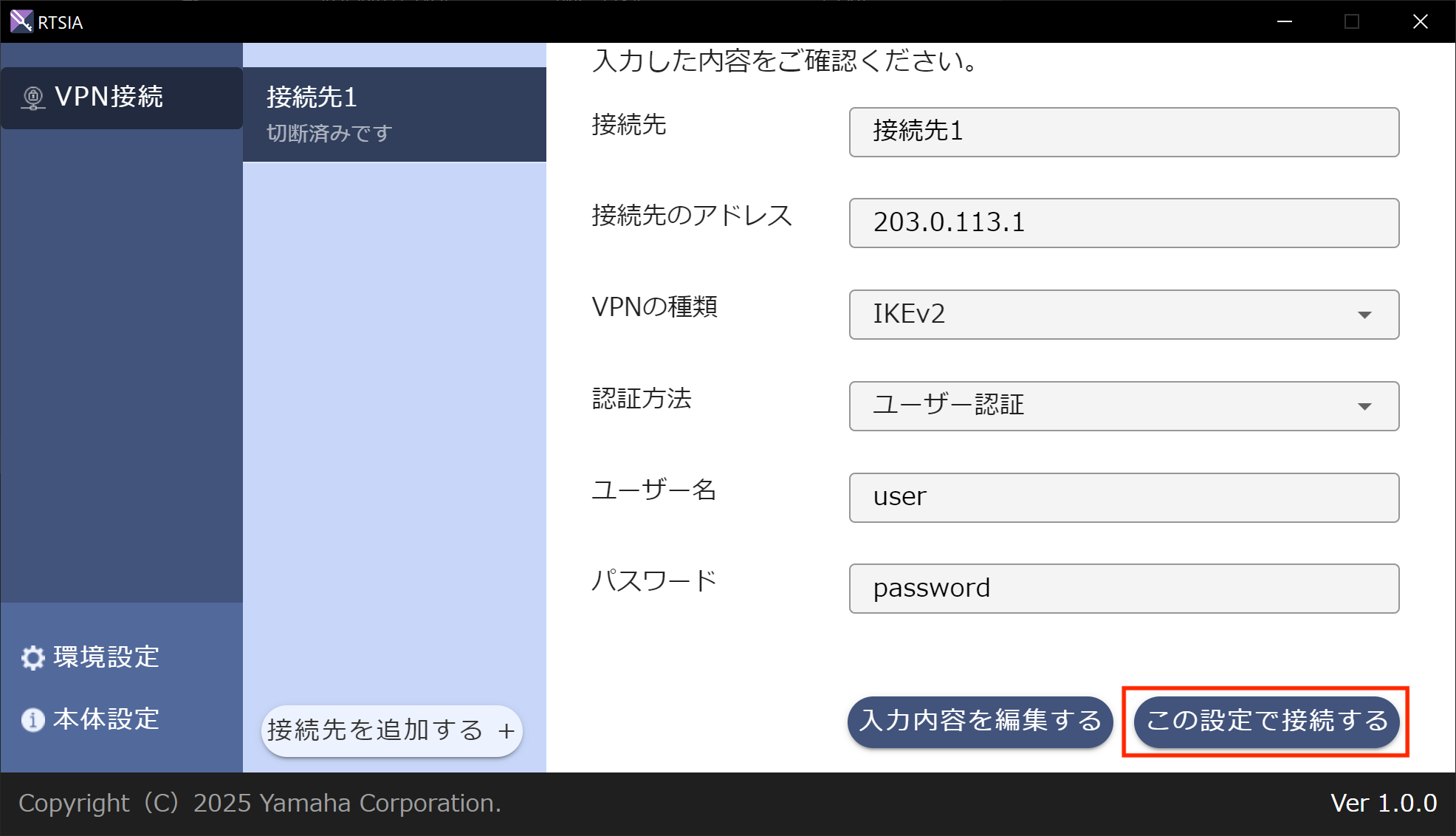Select the VPN接続 globe icon in sidebar

32,97
